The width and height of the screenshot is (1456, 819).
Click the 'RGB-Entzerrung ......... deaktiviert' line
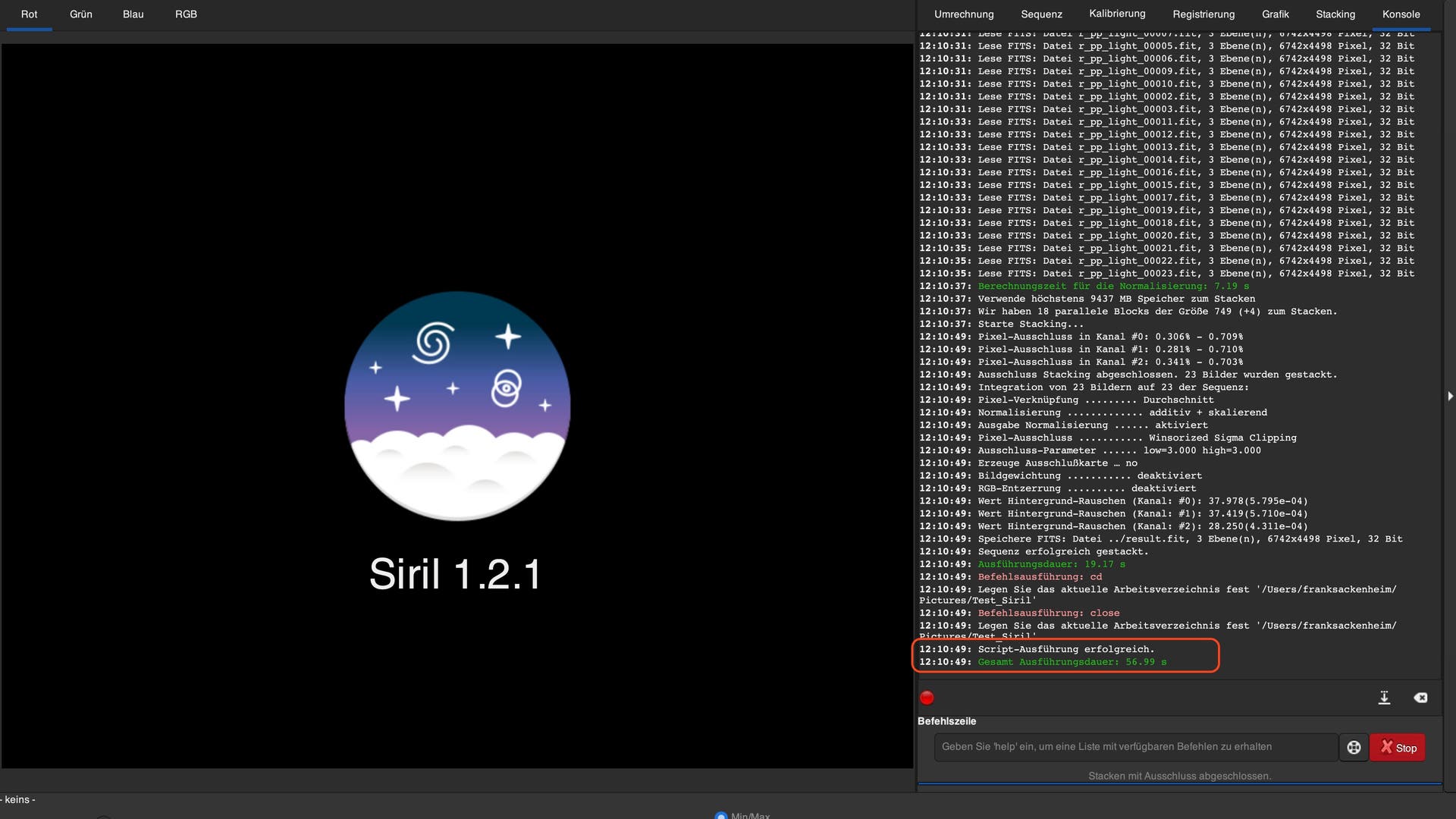(1057, 488)
